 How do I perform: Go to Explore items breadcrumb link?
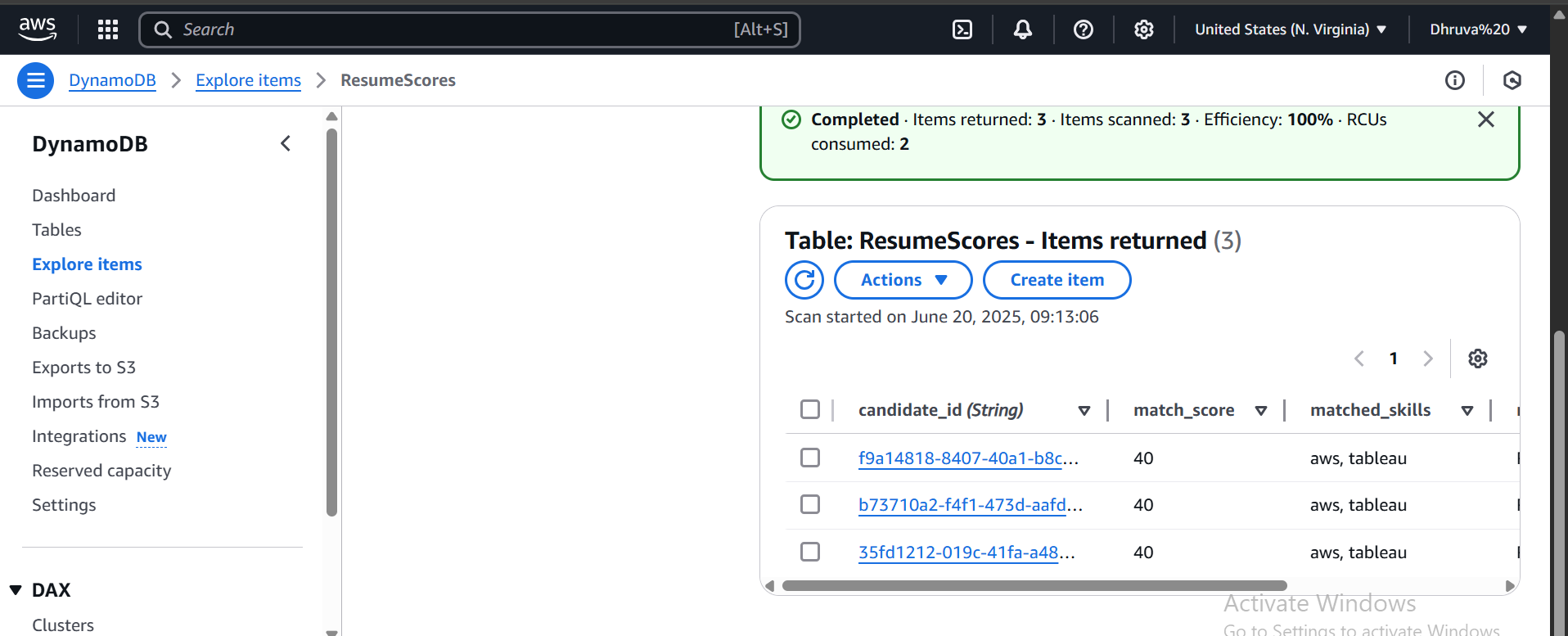[248, 80]
